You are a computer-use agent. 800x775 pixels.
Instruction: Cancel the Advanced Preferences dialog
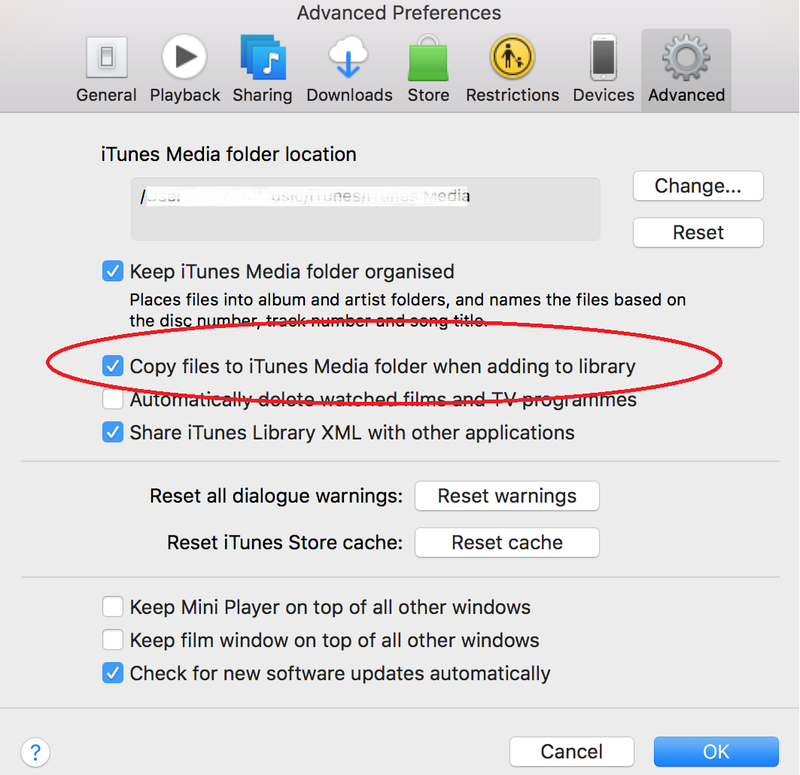click(571, 752)
